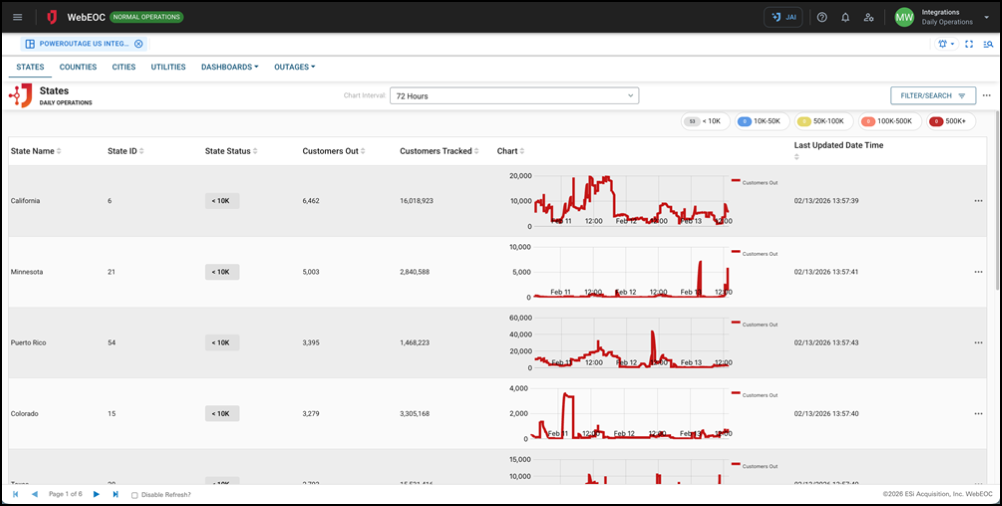1002x506 pixels.
Task: Switch to the Utilities tab
Action: click(168, 67)
